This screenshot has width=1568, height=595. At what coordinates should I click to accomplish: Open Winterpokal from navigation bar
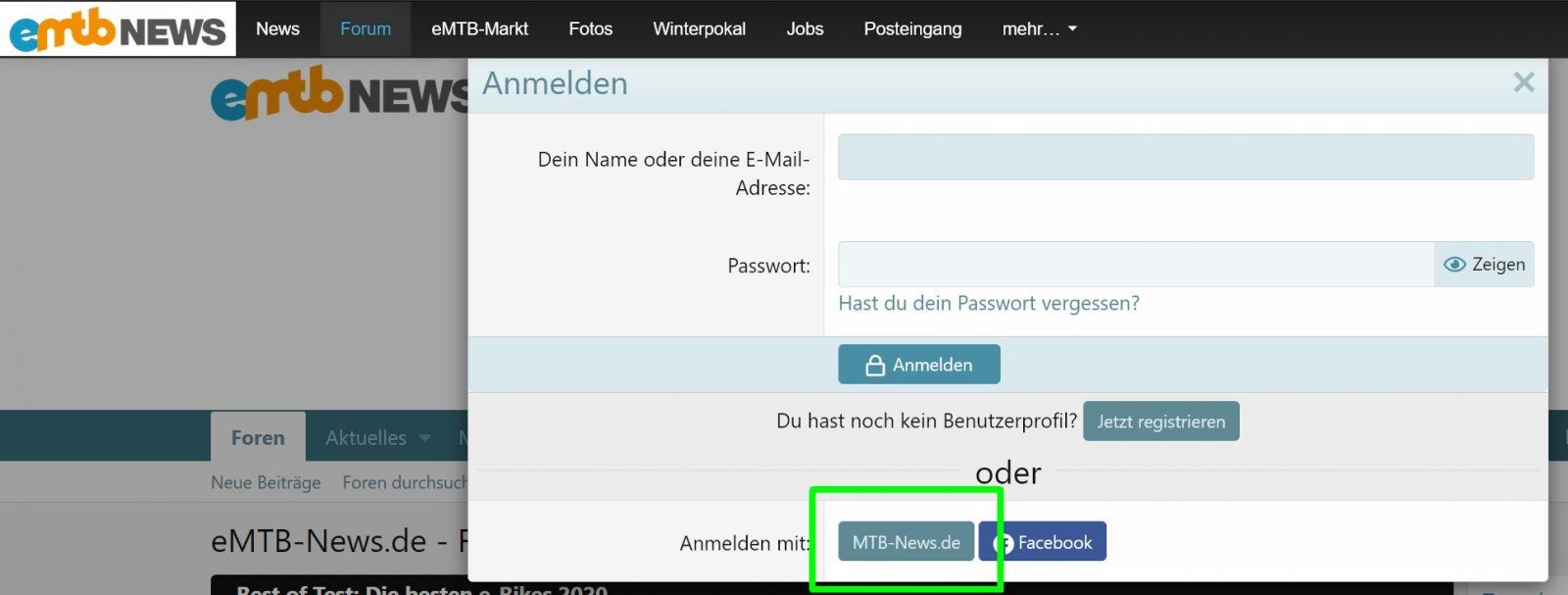(699, 29)
